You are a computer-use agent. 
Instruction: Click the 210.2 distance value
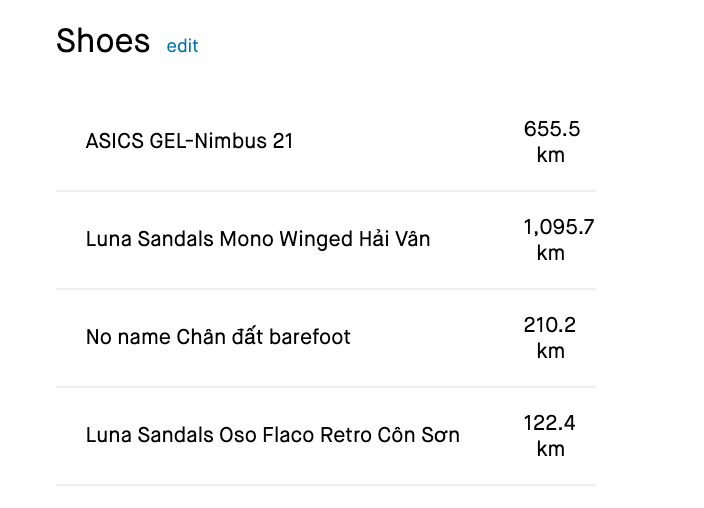550,325
